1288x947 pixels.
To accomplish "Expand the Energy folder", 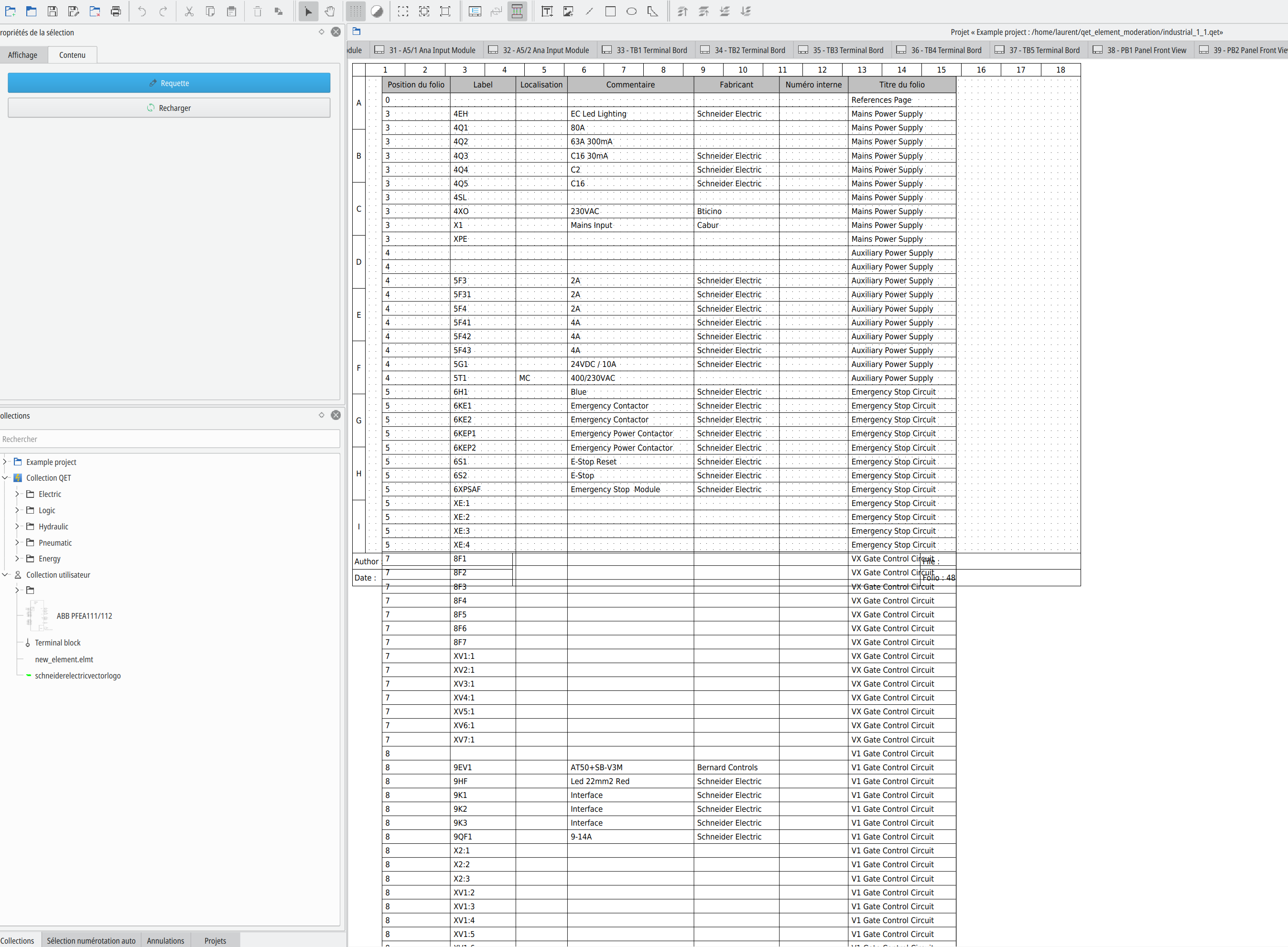I will 17,559.
